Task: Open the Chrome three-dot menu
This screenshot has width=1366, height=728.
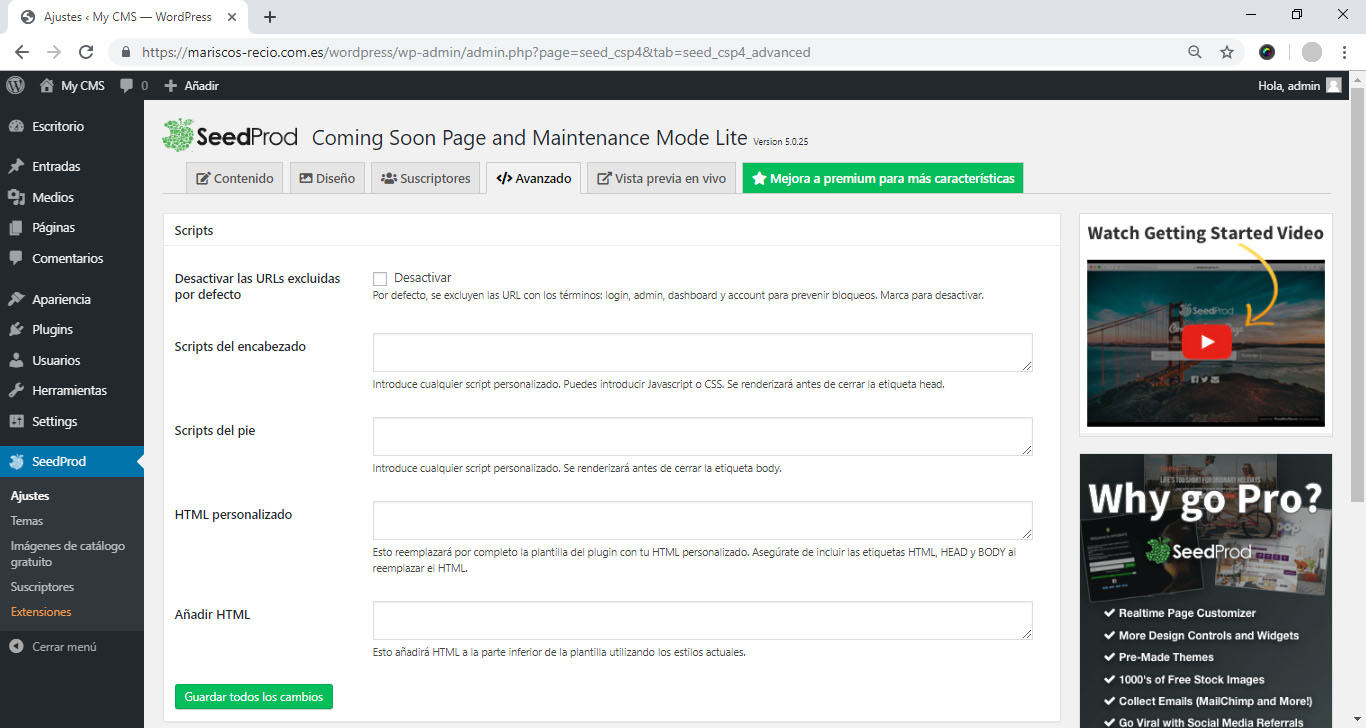Action: 1345,52
